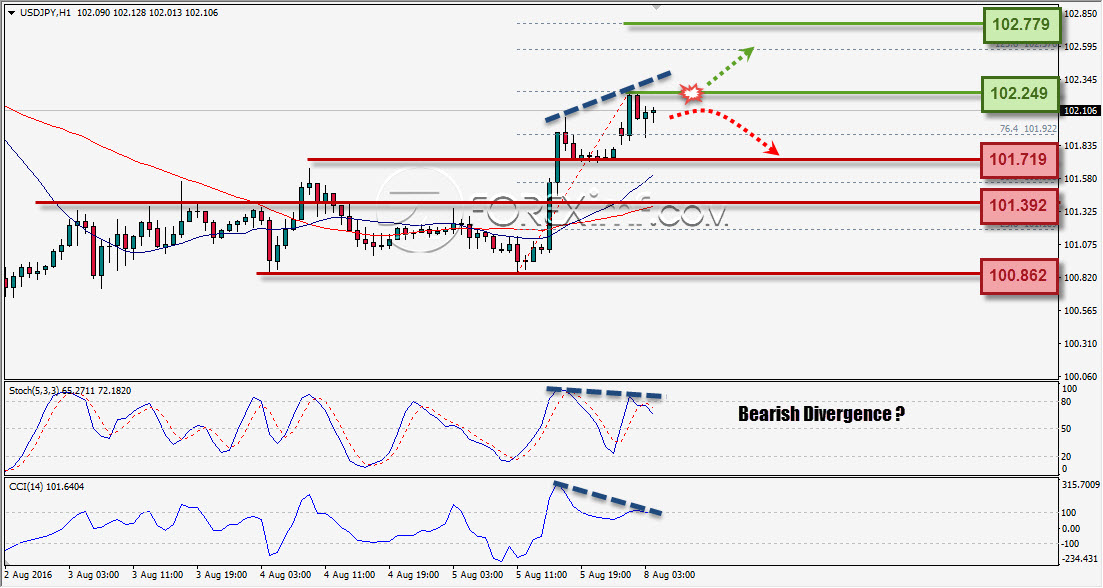Select the Stoch(5,3,3) indicator label
1103x588 pixels.
69,390
